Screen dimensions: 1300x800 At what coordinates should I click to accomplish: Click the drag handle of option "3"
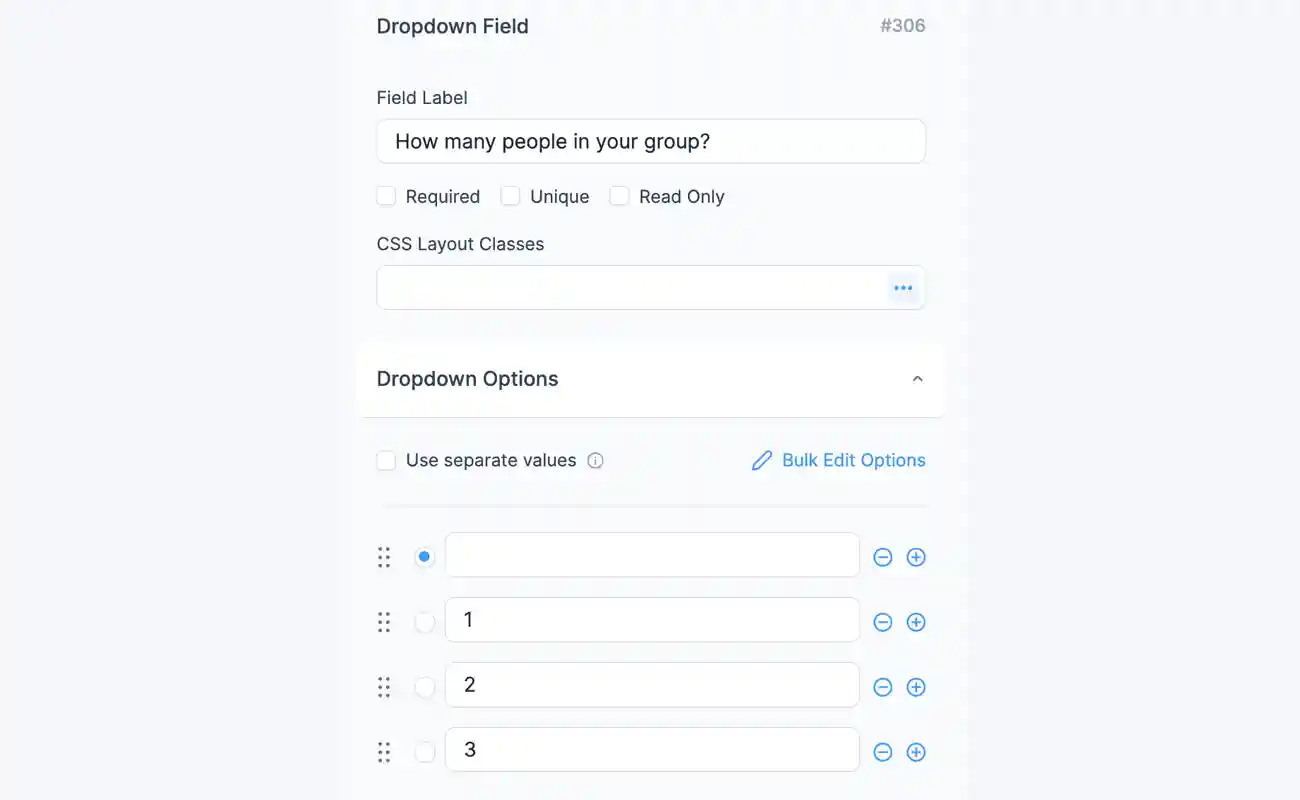[384, 751]
